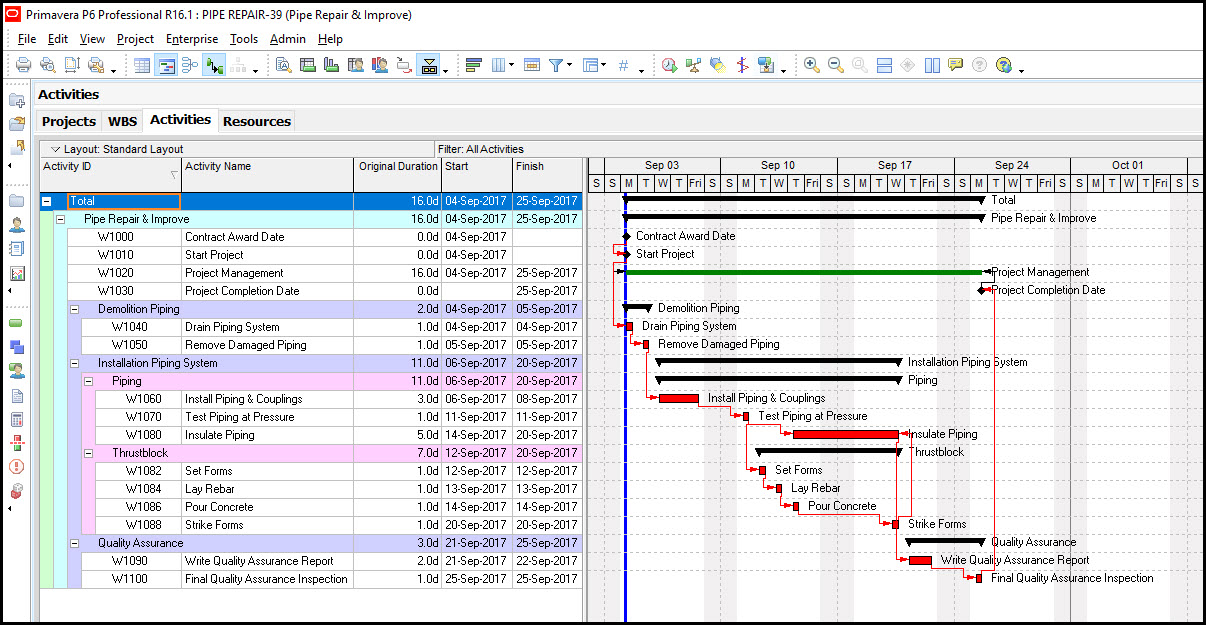Click the Schedule (clock) toolbar icon
This screenshot has height=625, width=1206.
[669, 65]
